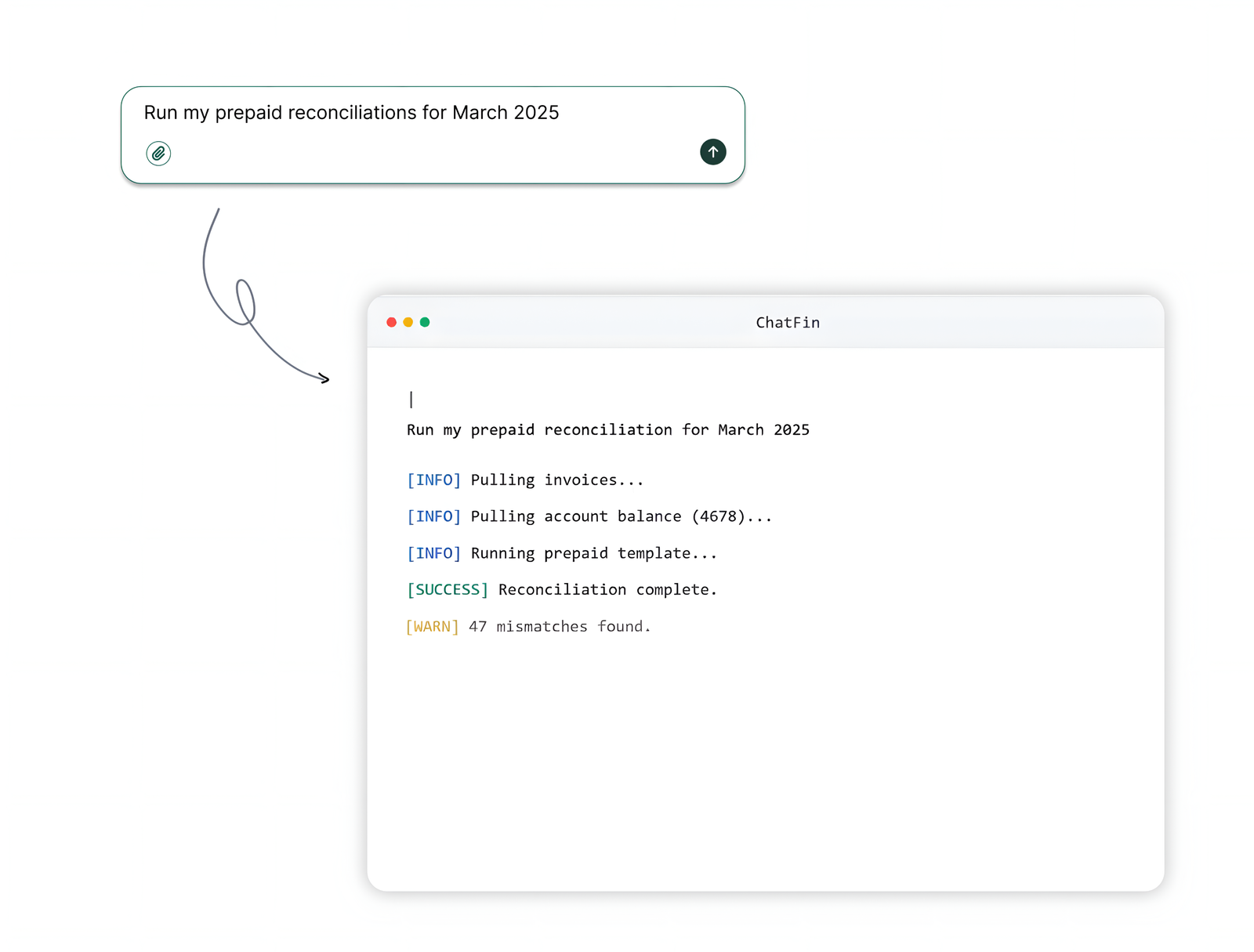Click the green SUCCESS tag
Image resolution: width=1254 pixels, height=952 pixels.
[x=448, y=590]
